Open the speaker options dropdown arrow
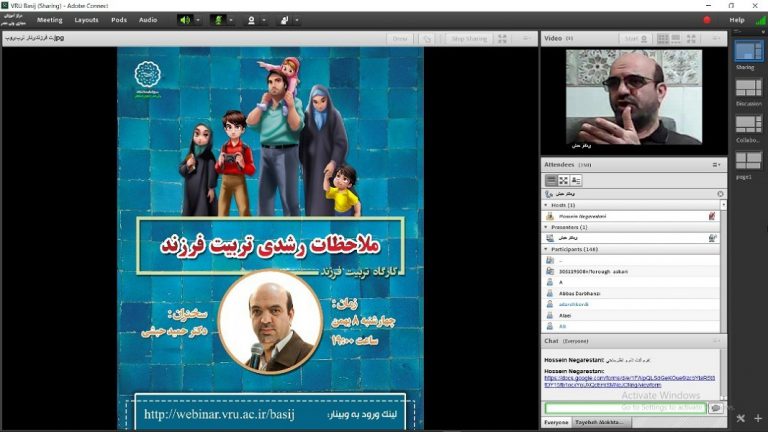This screenshot has width=768, height=432. (198, 20)
